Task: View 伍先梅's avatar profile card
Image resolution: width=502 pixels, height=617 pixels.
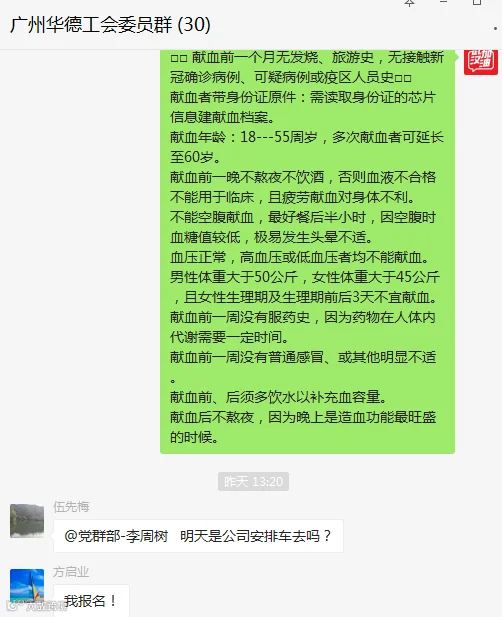Action: click(27, 521)
